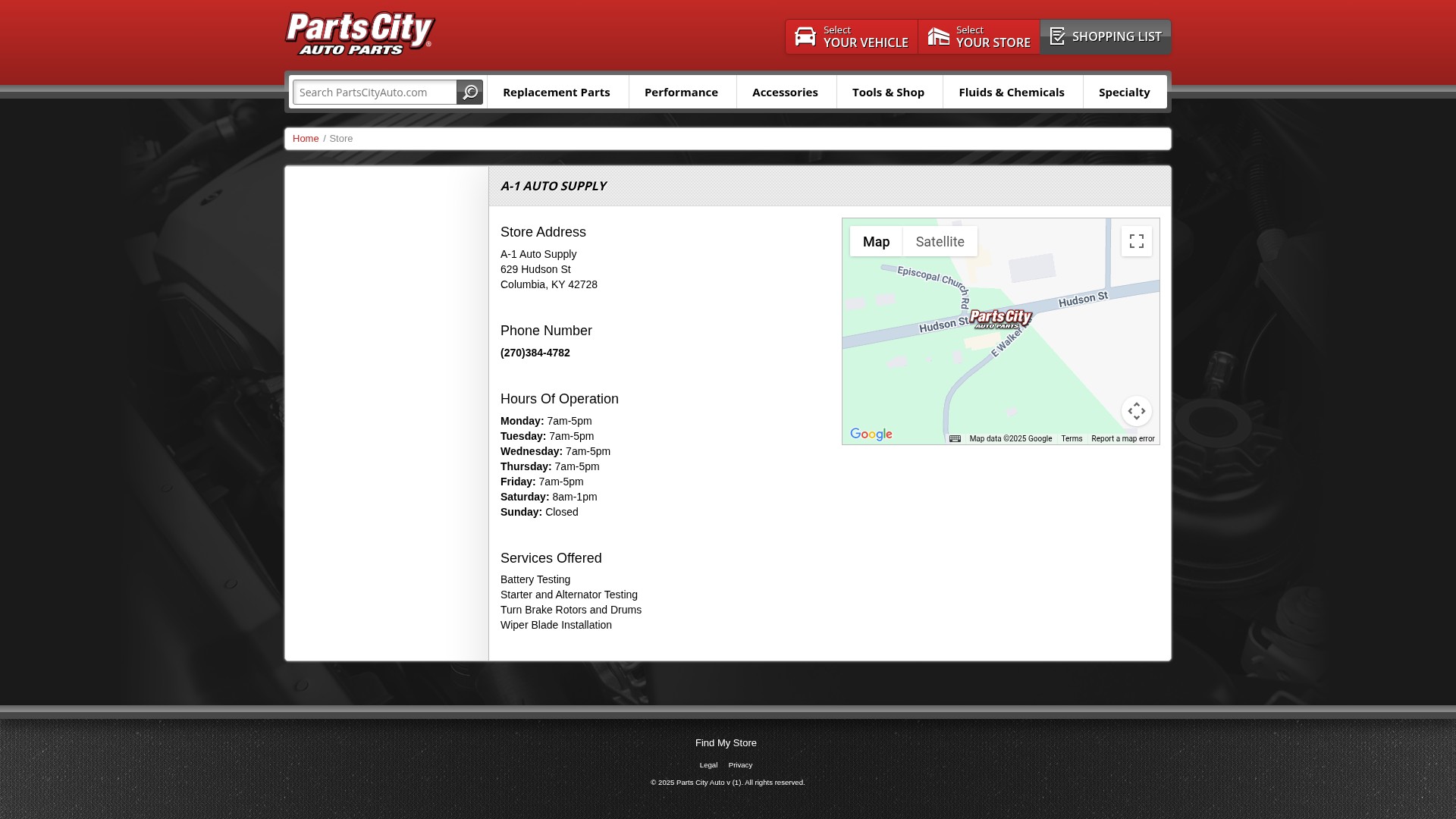The height and width of the screenshot is (819, 1456).
Task: Click the Friday 7am-5pm hours row
Action: pyautogui.click(x=542, y=482)
